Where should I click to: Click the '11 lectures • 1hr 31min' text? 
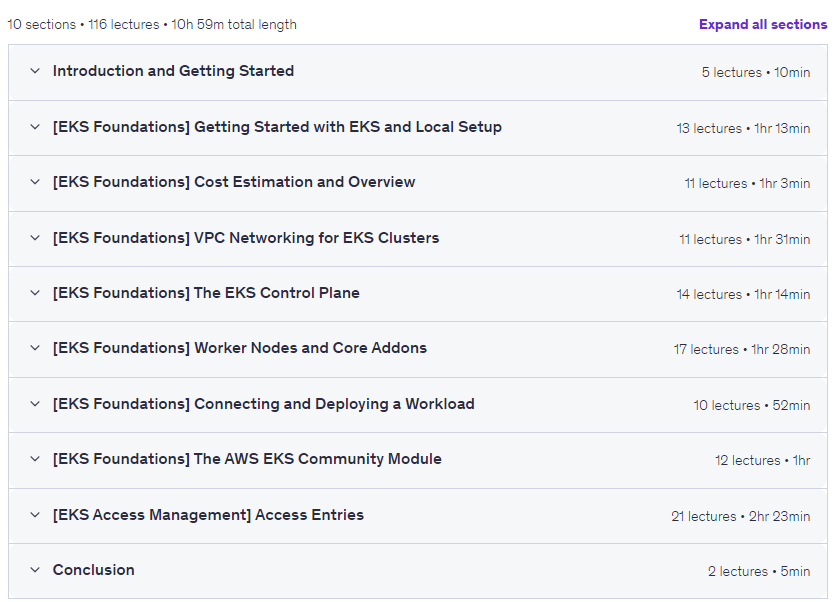745,239
